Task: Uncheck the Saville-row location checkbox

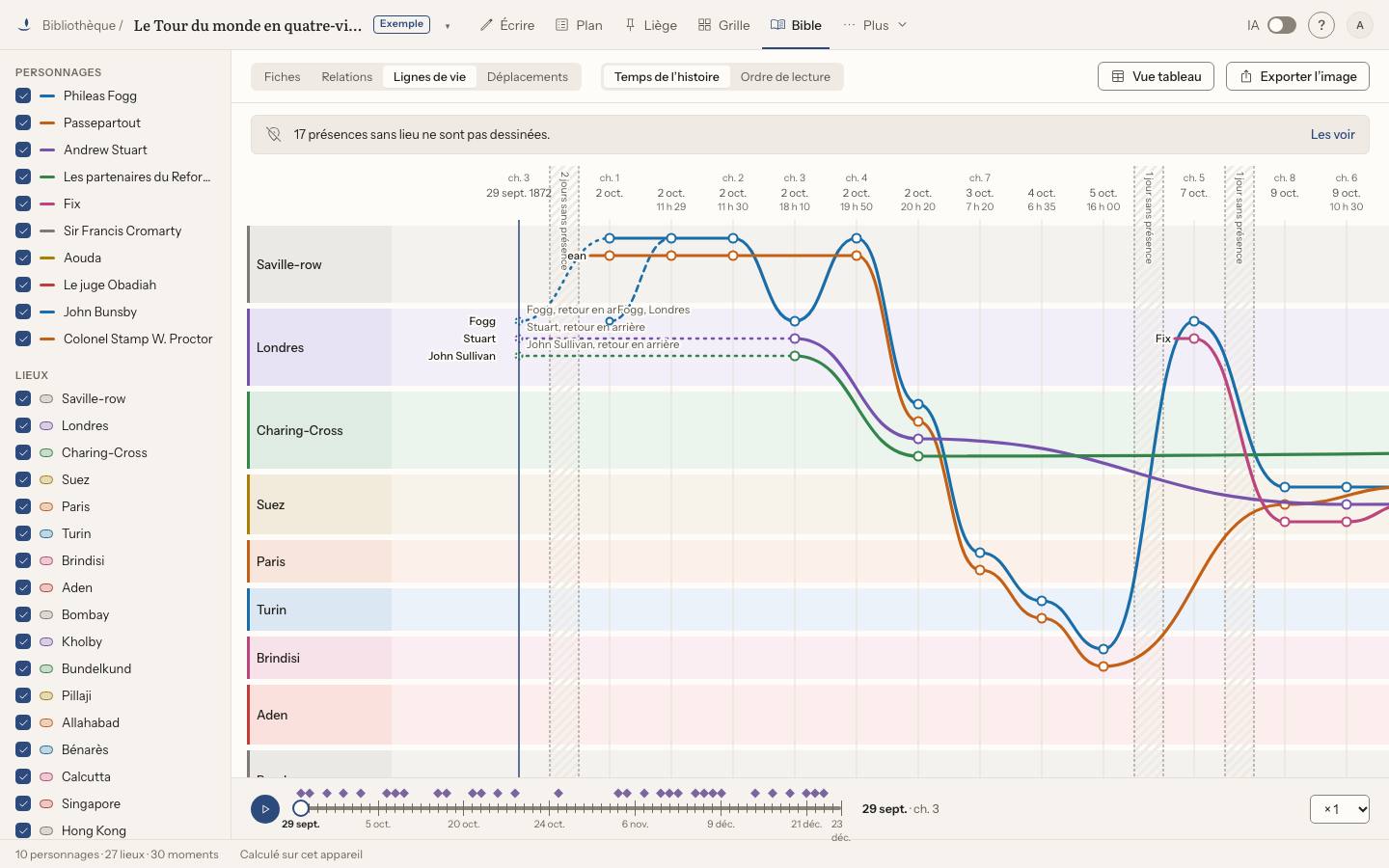Action: point(23,398)
